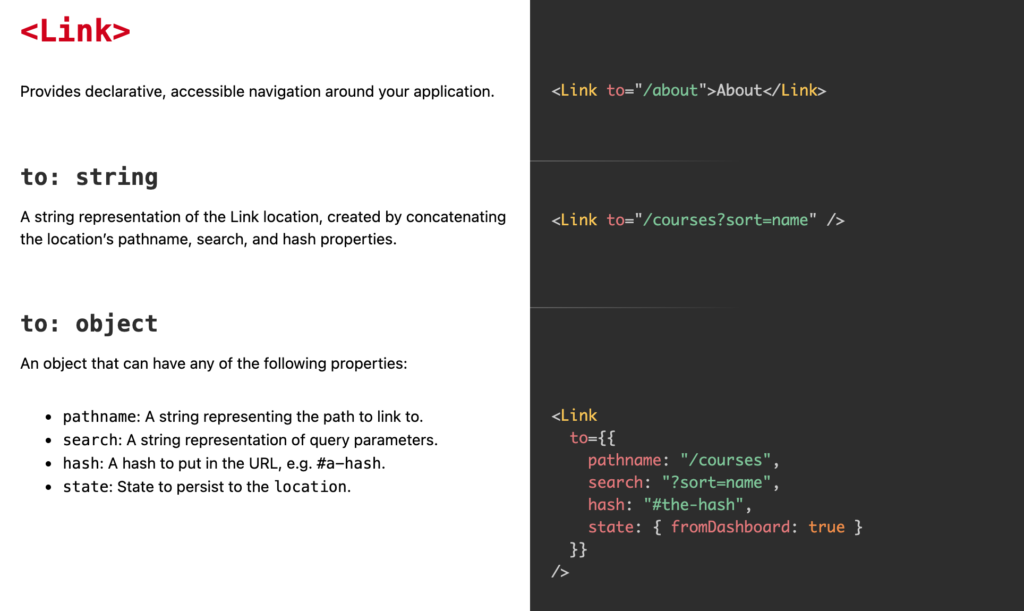Viewport: 1024px width, 611px height.
Task: Click the declarative navigation description paragraph
Action: coord(257,91)
